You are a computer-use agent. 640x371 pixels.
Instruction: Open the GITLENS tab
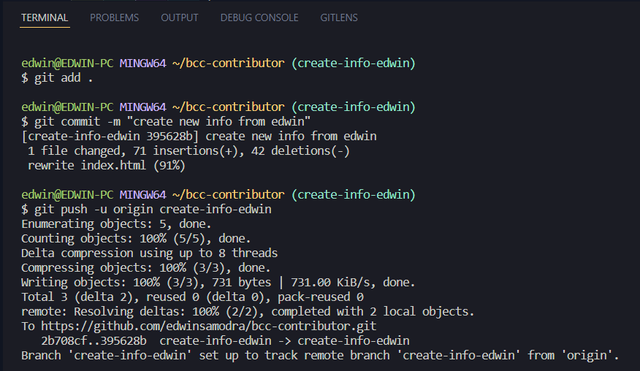click(x=339, y=18)
